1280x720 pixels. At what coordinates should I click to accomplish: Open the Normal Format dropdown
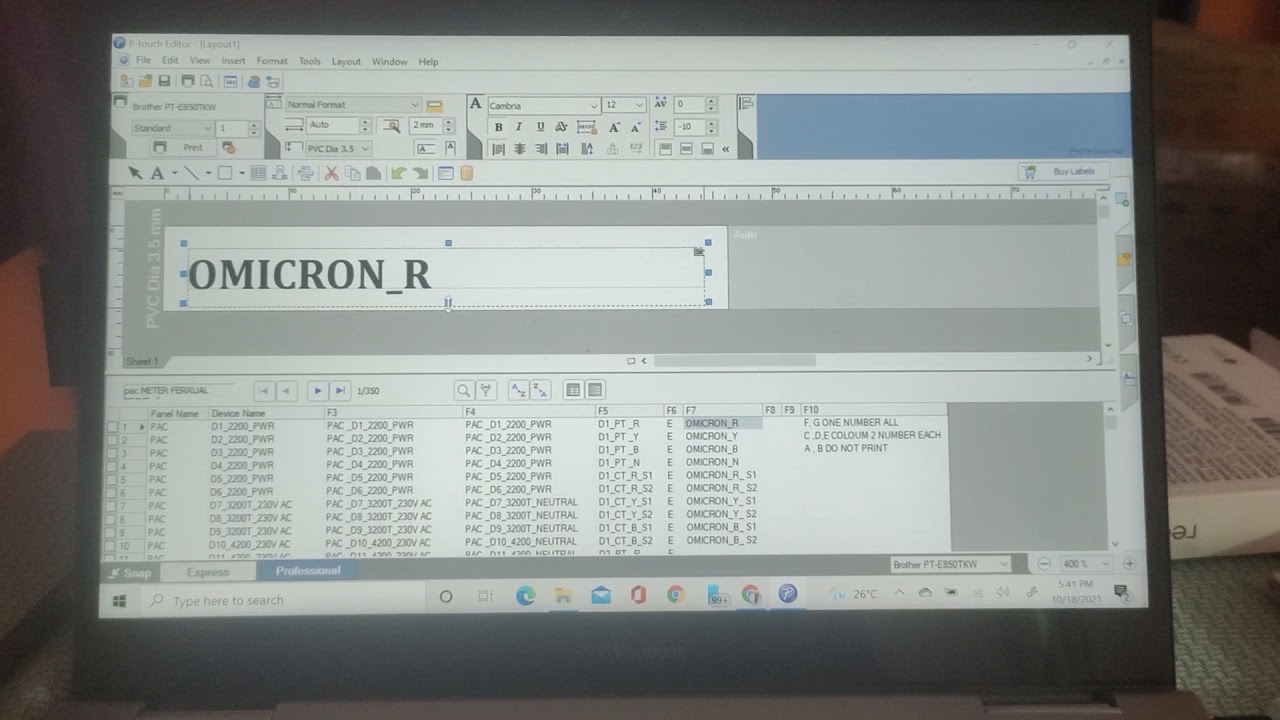click(x=415, y=105)
